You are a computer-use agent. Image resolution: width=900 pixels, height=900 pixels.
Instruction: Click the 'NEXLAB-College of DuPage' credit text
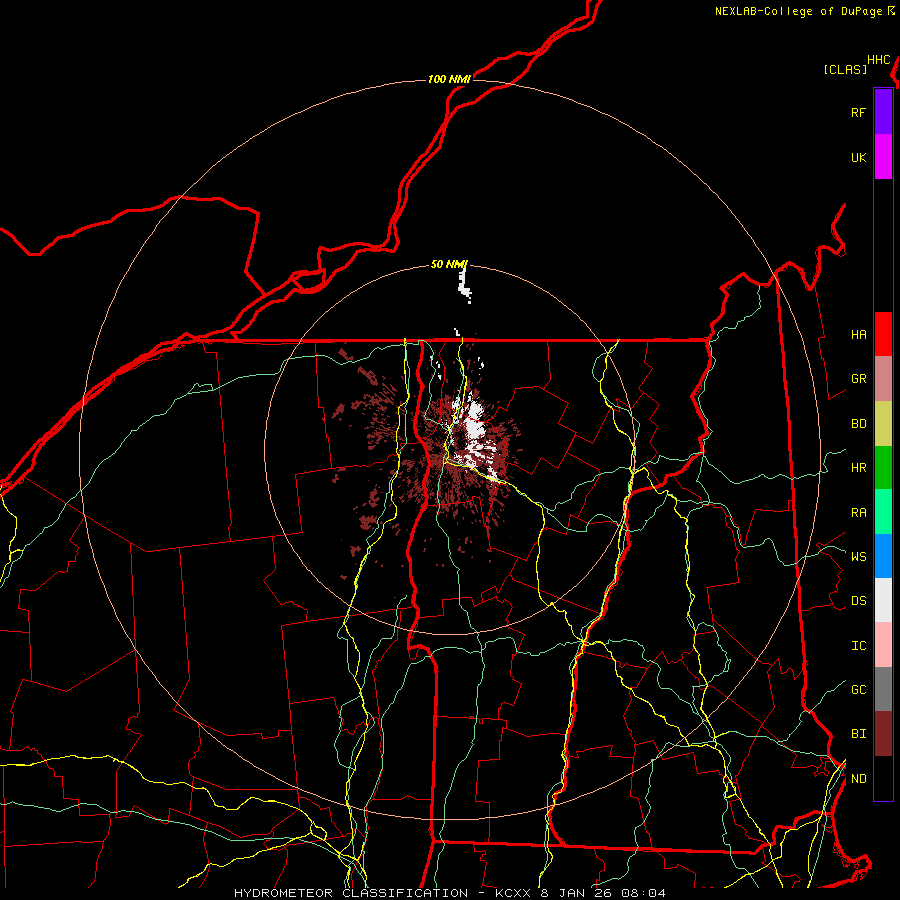pyautogui.click(x=798, y=11)
